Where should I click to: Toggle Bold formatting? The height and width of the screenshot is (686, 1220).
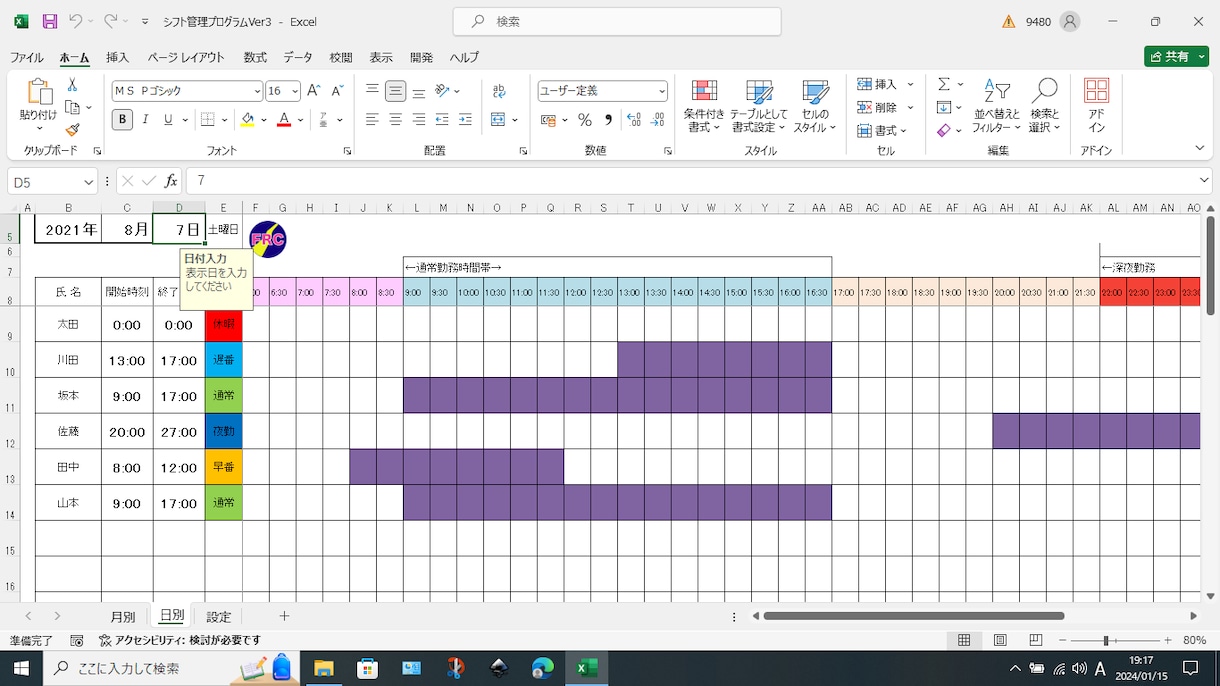point(122,120)
